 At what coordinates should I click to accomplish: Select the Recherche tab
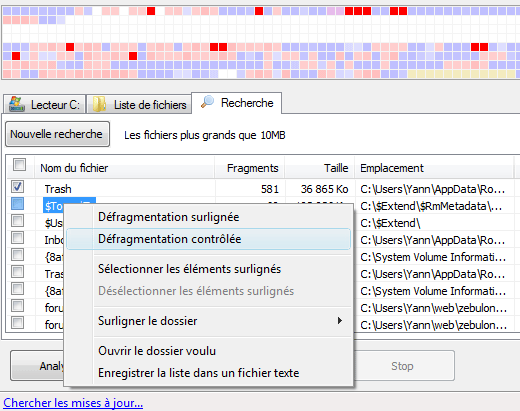[x=237, y=103]
